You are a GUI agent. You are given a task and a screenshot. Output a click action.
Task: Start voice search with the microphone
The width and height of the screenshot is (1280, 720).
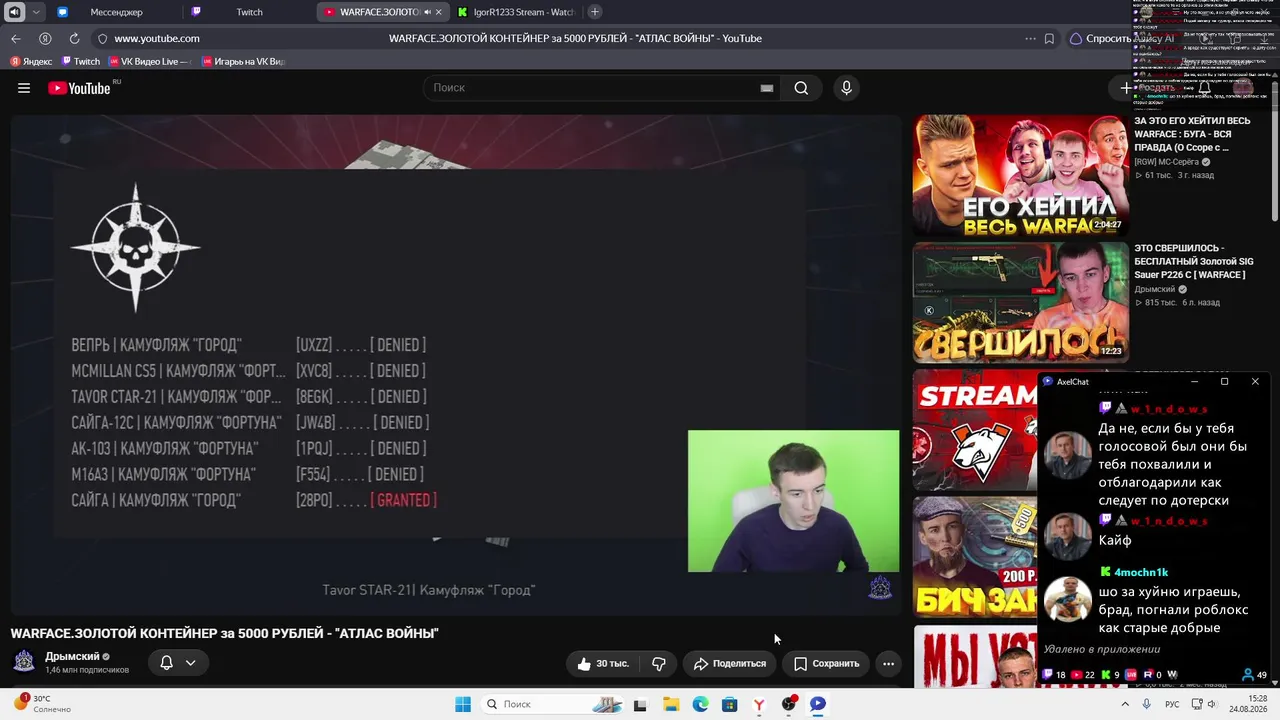coord(846,88)
